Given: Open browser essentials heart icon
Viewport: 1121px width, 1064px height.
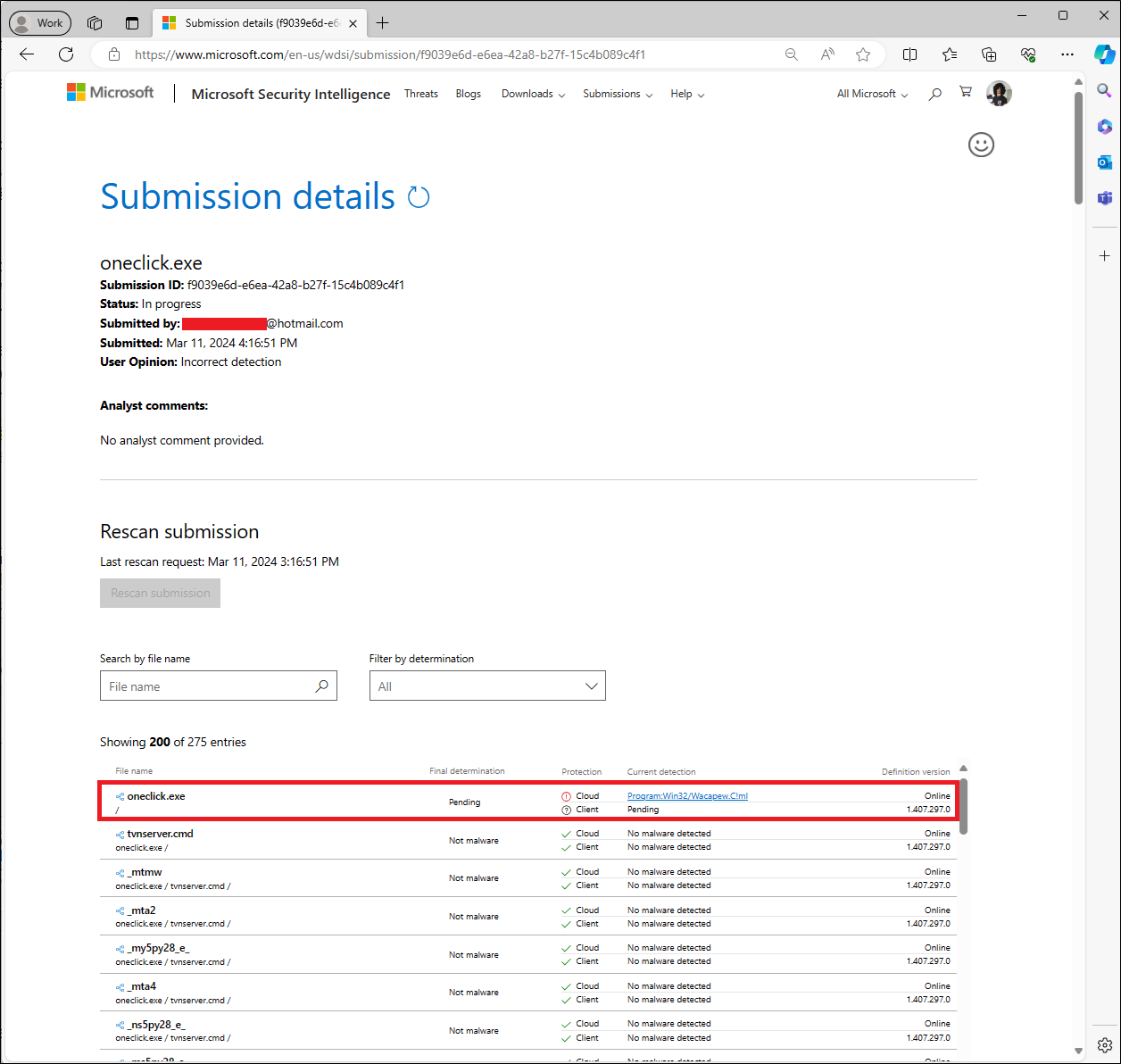Looking at the screenshot, I should 1028,54.
